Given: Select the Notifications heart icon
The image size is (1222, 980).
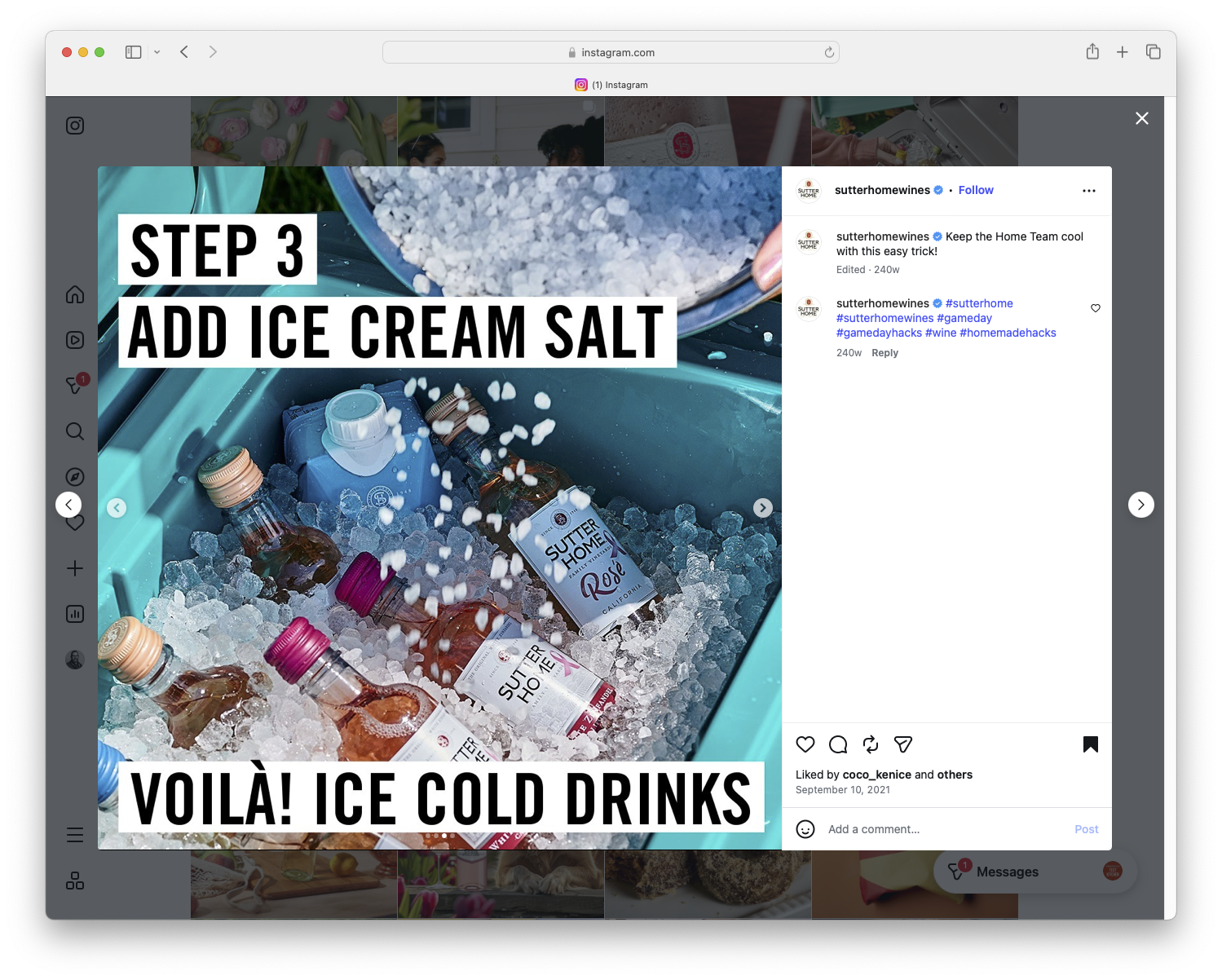Looking at the screenshot, I should 74,523.
